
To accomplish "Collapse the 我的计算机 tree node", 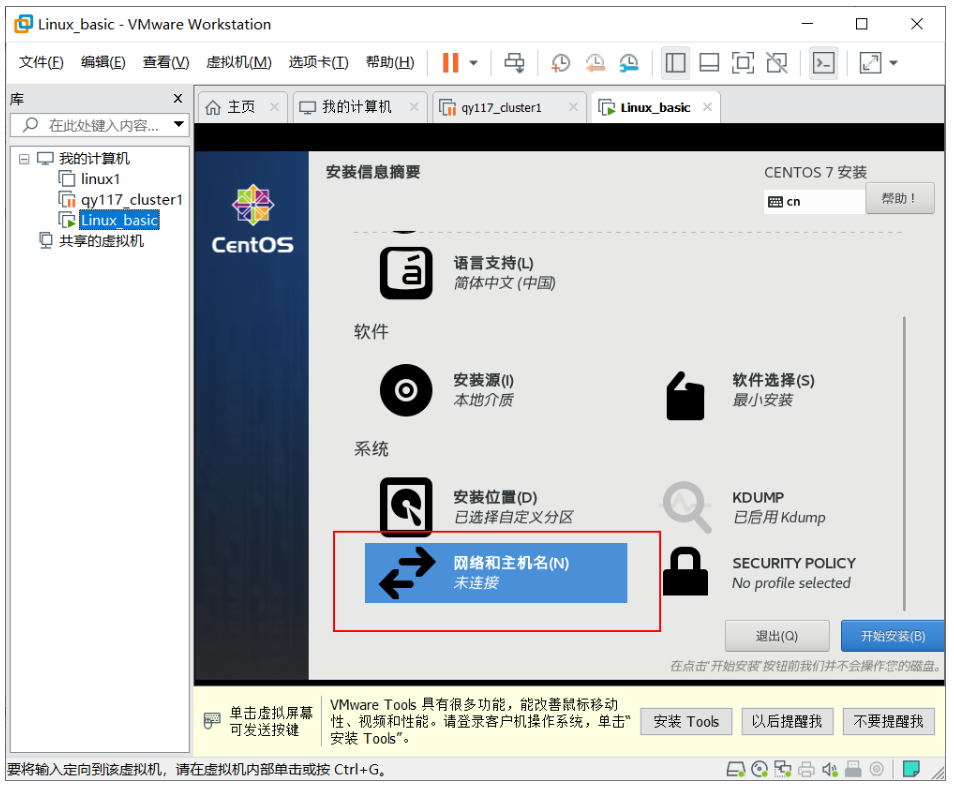I will (x=24, y=159).
